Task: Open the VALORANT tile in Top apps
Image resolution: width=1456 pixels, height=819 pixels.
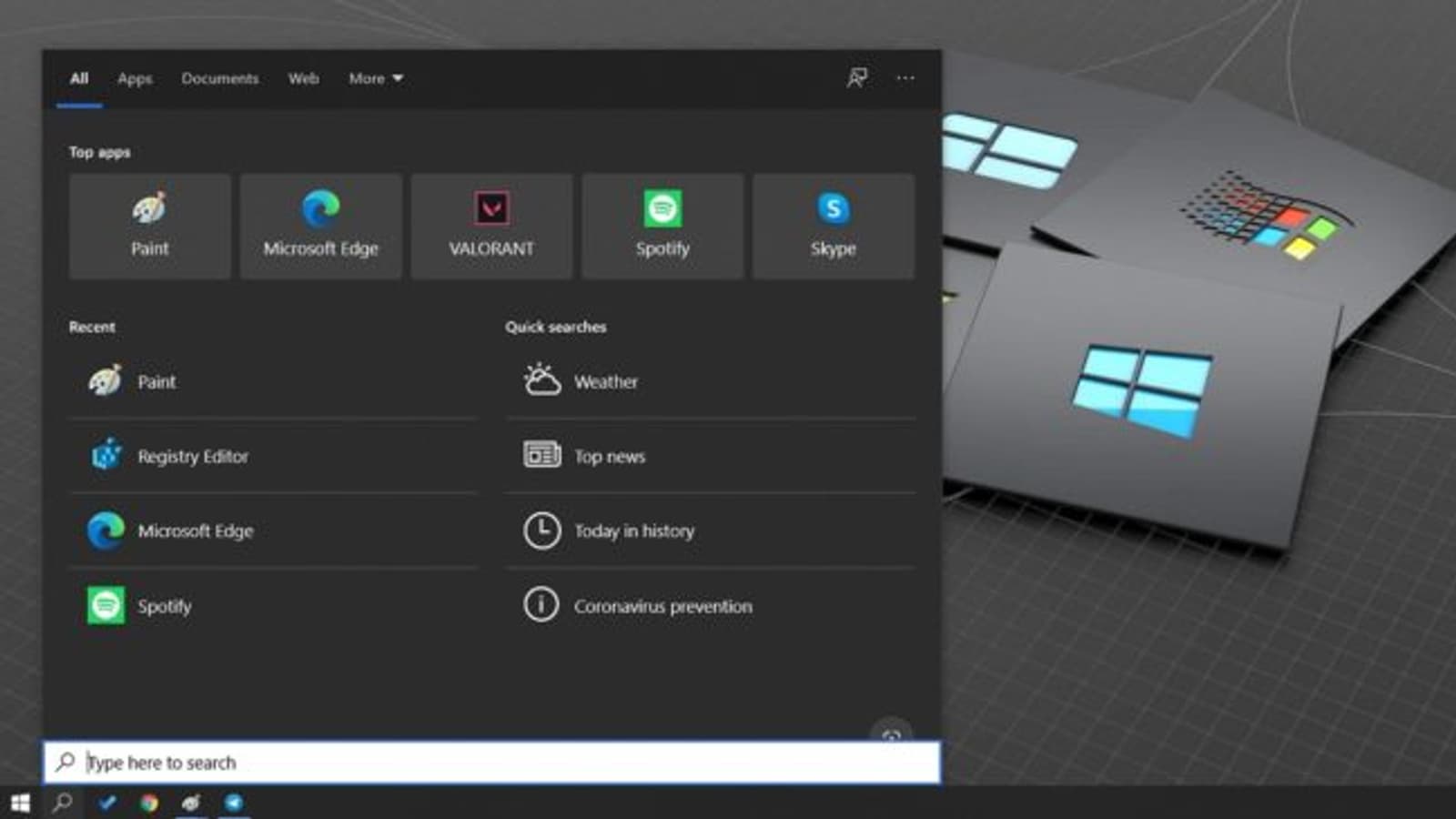Action: [x=491, y=226]
